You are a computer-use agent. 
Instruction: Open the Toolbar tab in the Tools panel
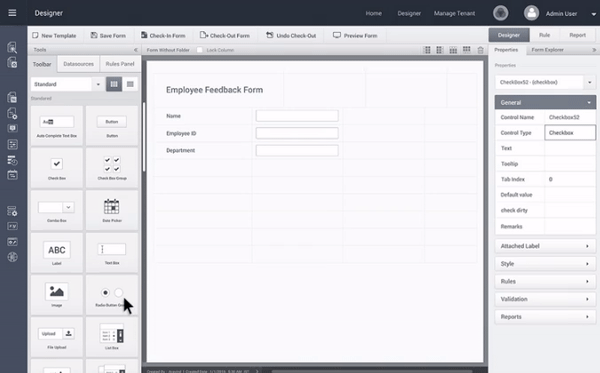click(42, 64)
